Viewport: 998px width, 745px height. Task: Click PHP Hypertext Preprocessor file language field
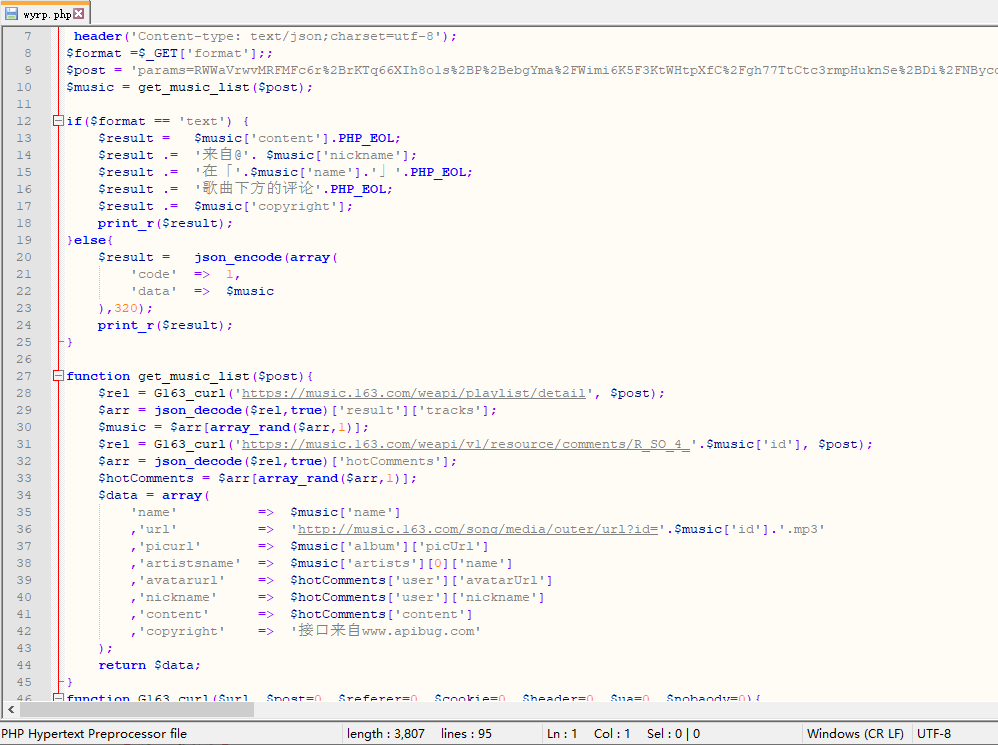[x=95, y=733]
